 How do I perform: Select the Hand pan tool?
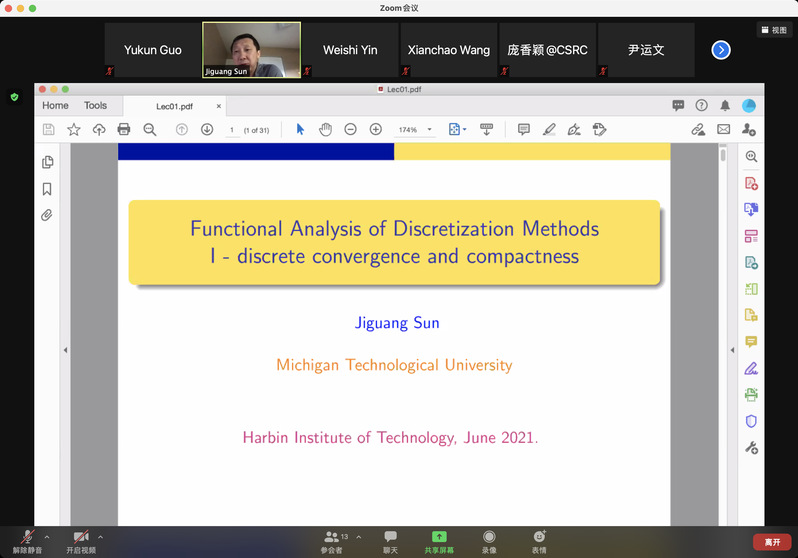[325, 129]
